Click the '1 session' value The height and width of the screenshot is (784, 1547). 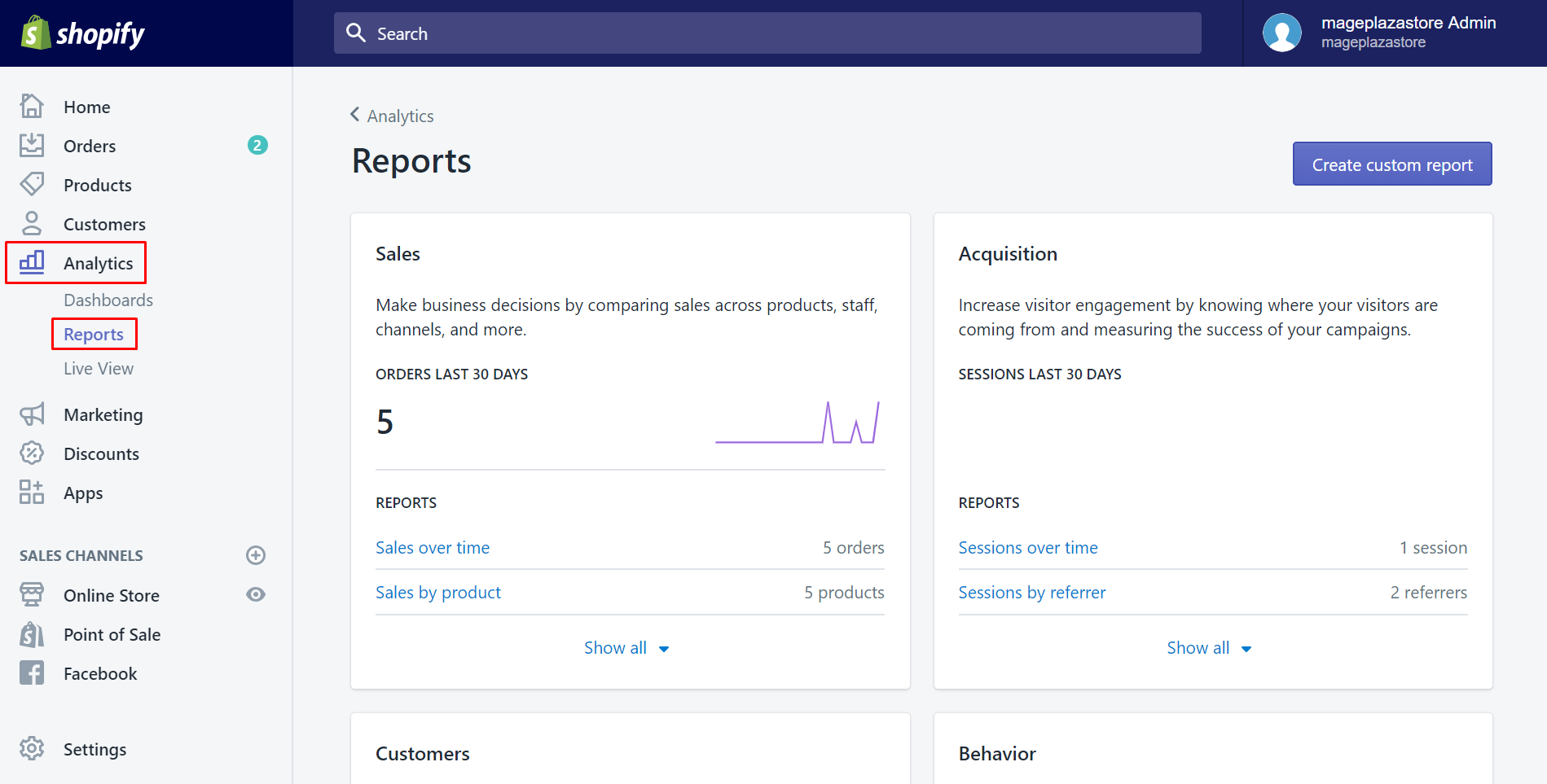[1433, 547]
